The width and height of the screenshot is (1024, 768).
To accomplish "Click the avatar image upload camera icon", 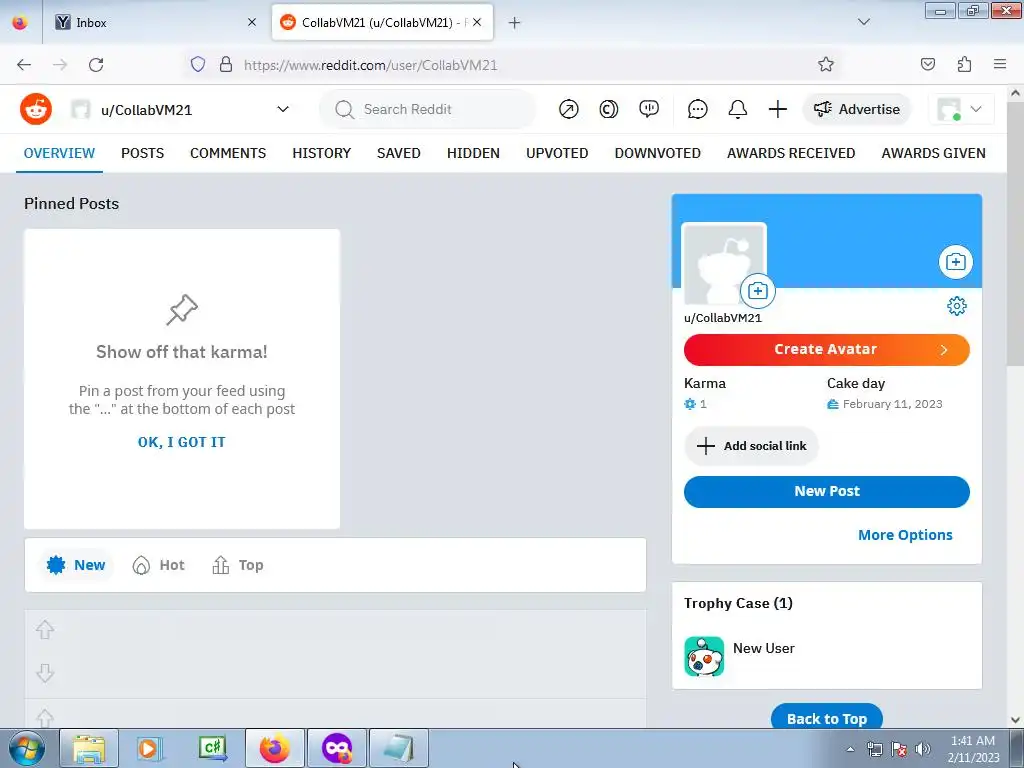I will [758, 291].
